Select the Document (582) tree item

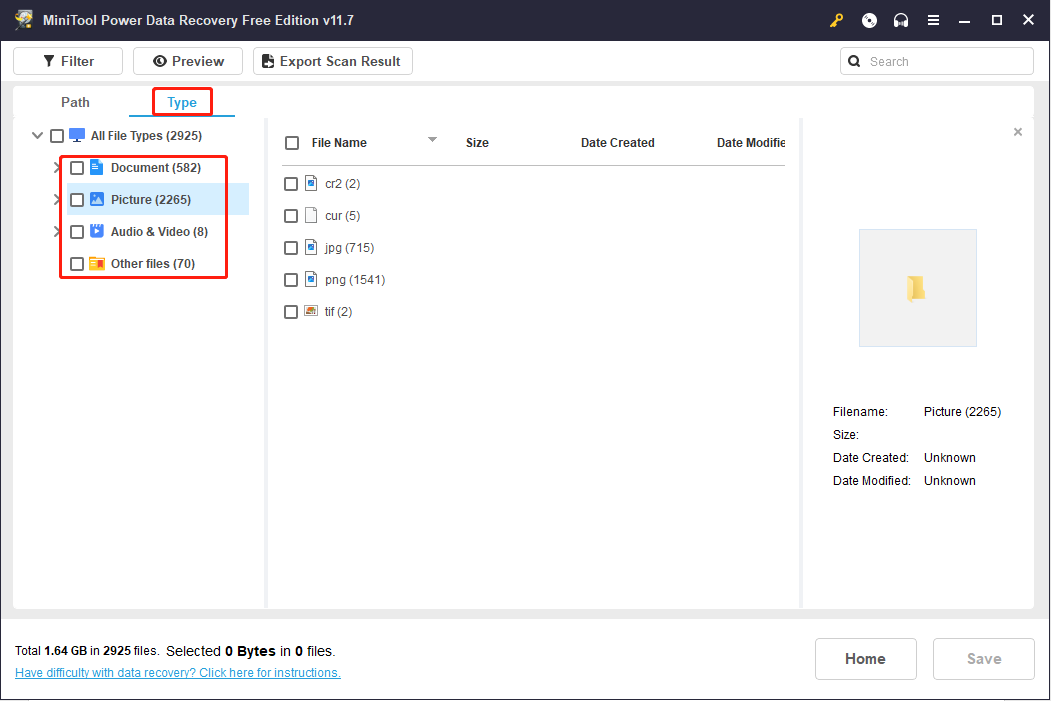click(x=156, y=168)
